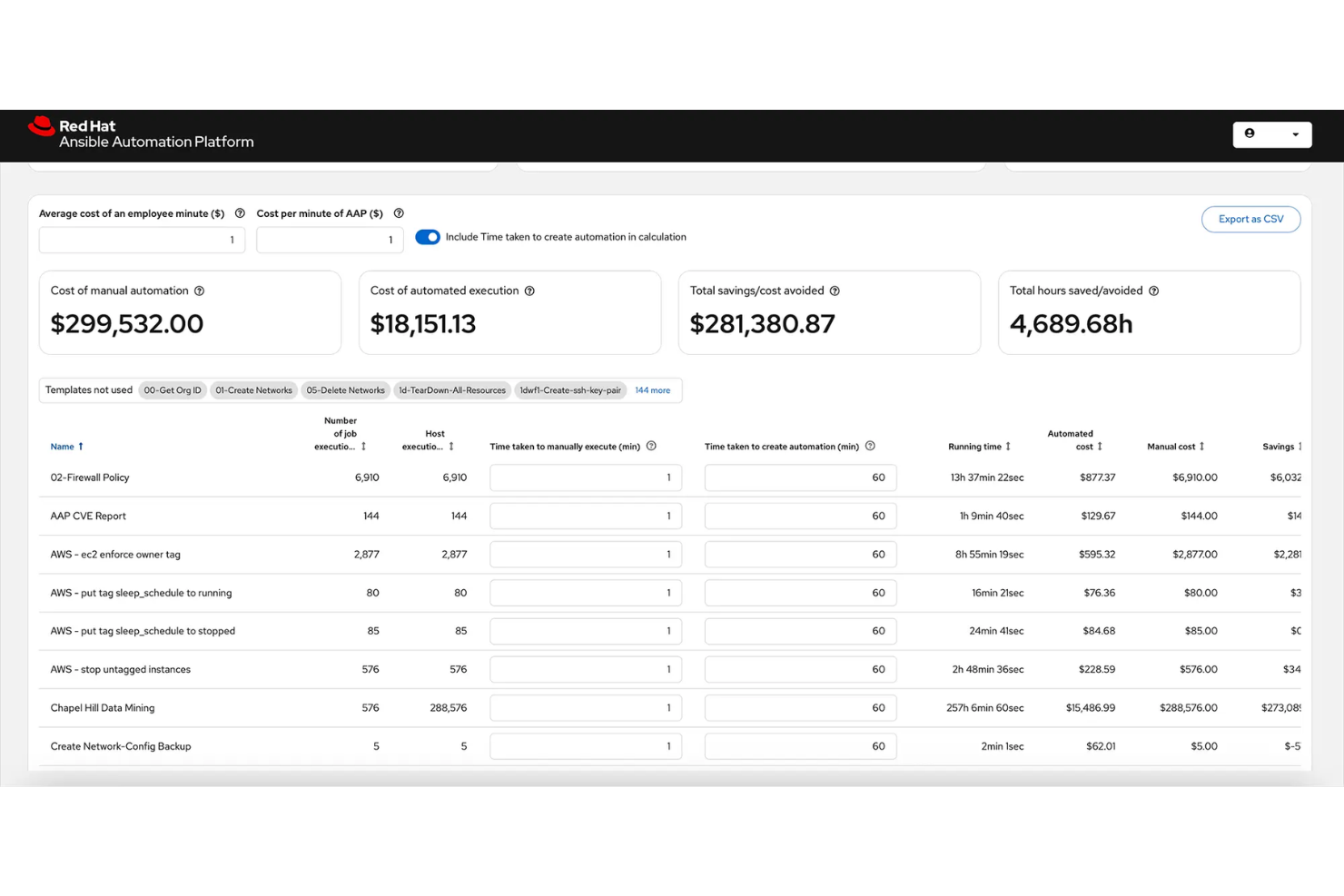Open the 144 more templates link

pyautogui.click(x=652, y=390)
